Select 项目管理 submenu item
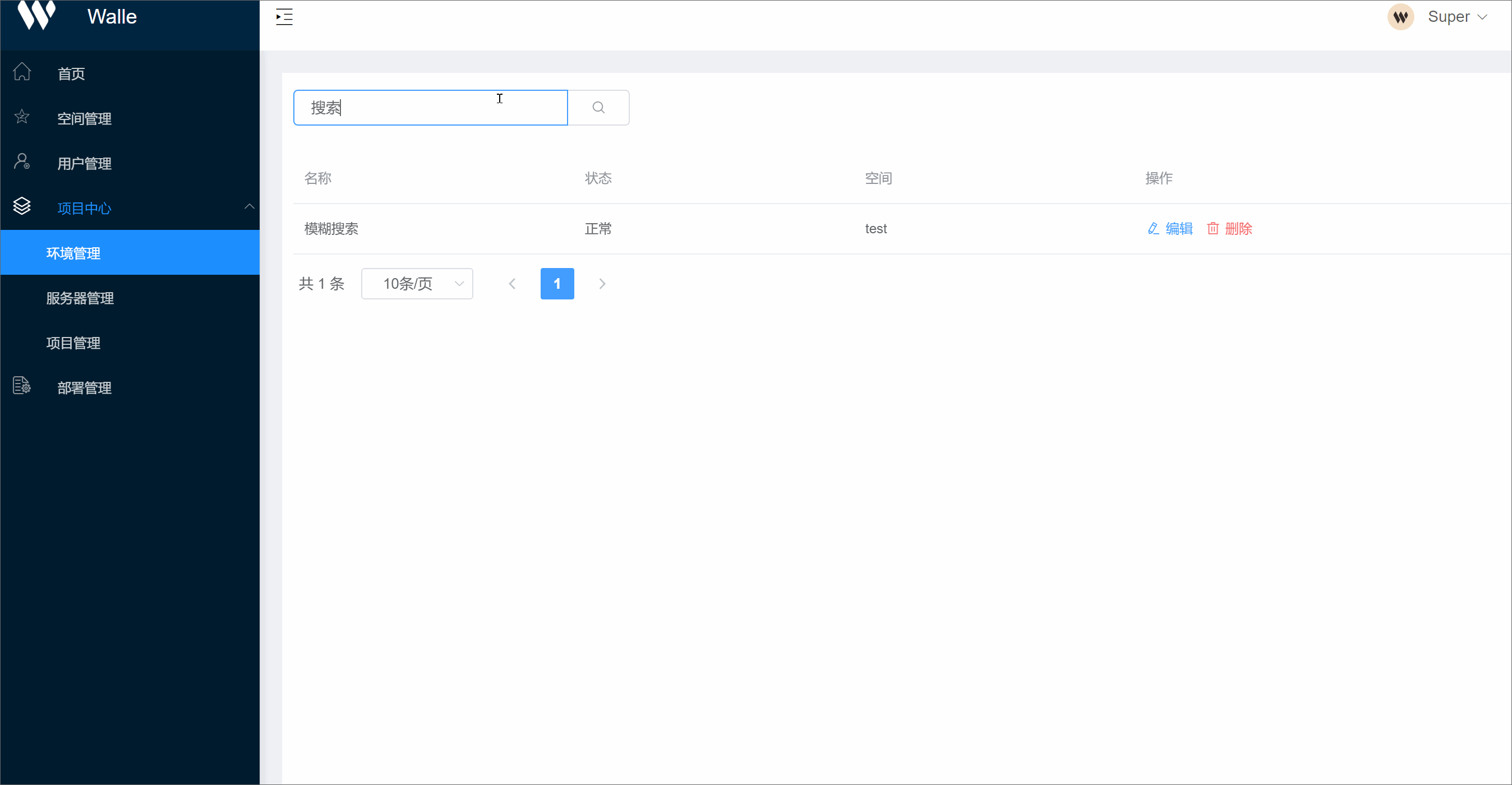Viewport: 1512px width, 785px height. tap(130, 343)
